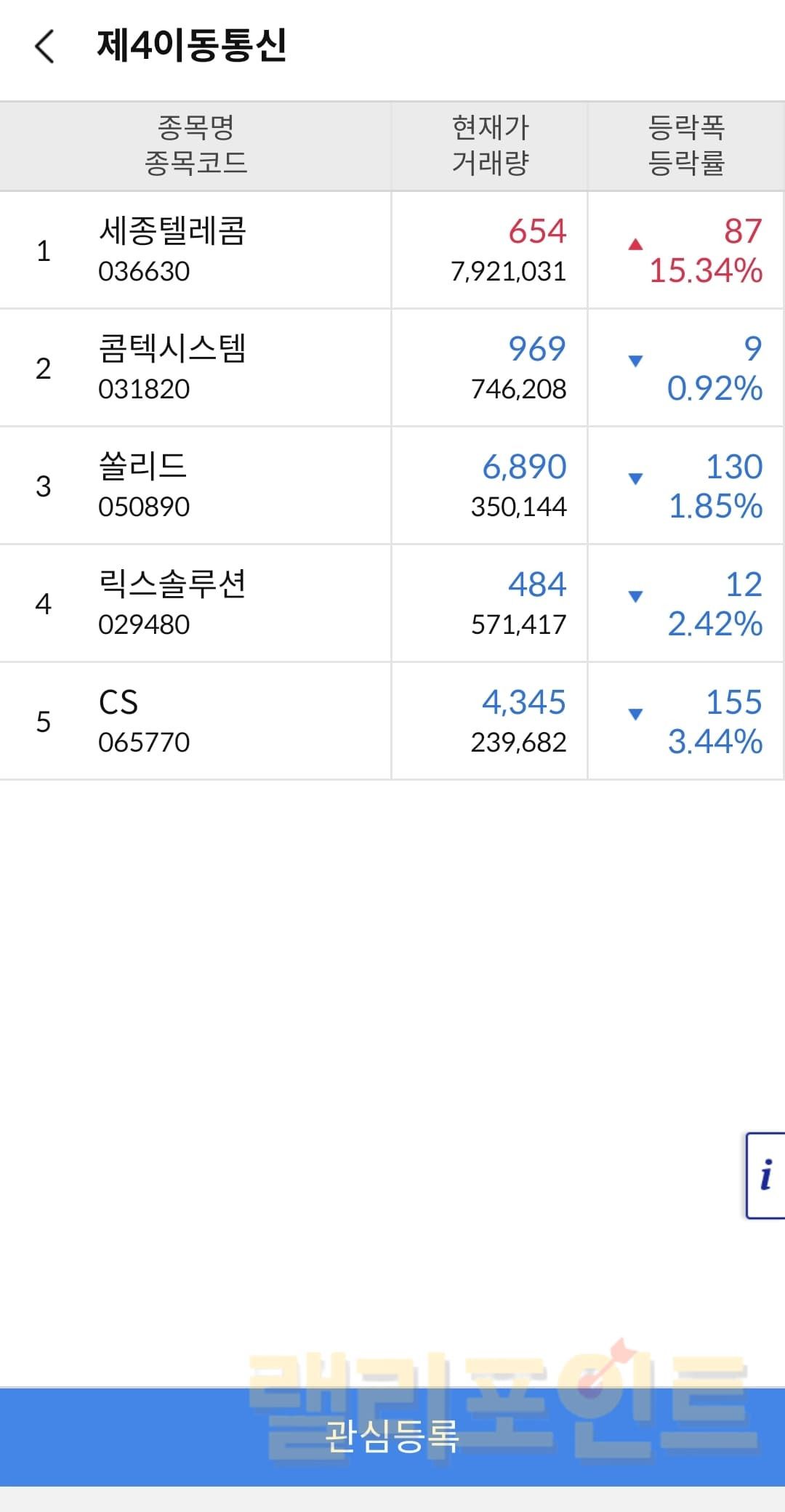Viewport: 785px width, 1512px height.
Task: Open the 세종텔레콤 stock entry
Action: [172, 232]
